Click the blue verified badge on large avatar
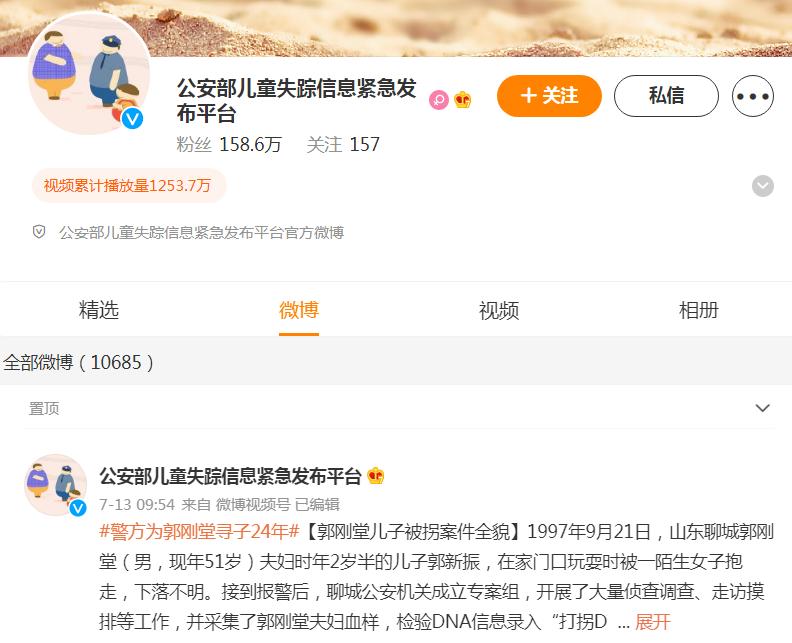This screenshot has width=792, height=643. click(x=132, y=118)
